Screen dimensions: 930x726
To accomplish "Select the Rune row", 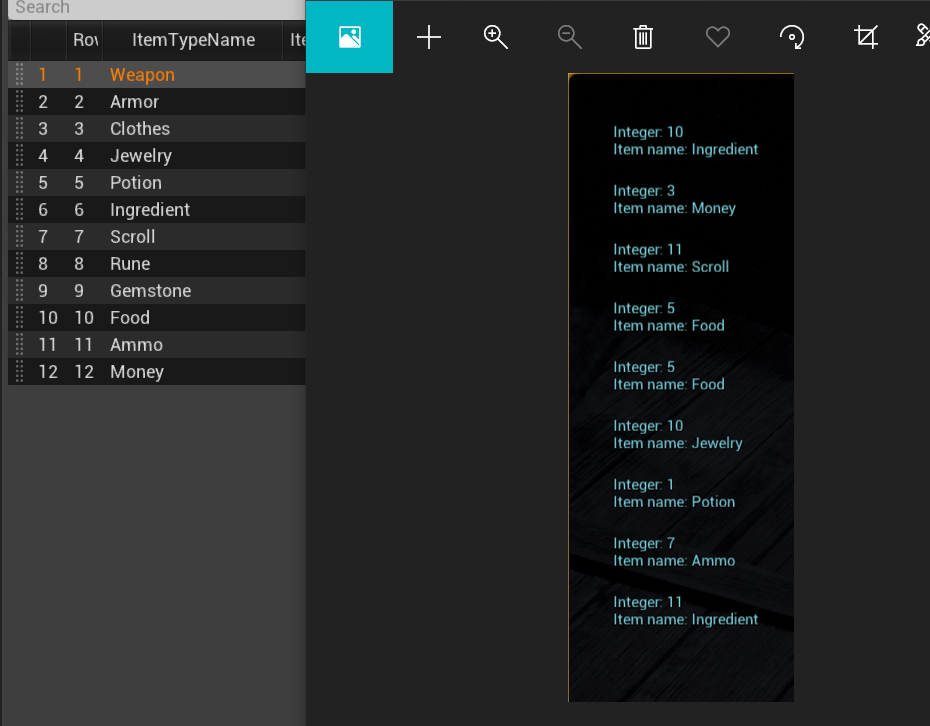I will (157, 263).
